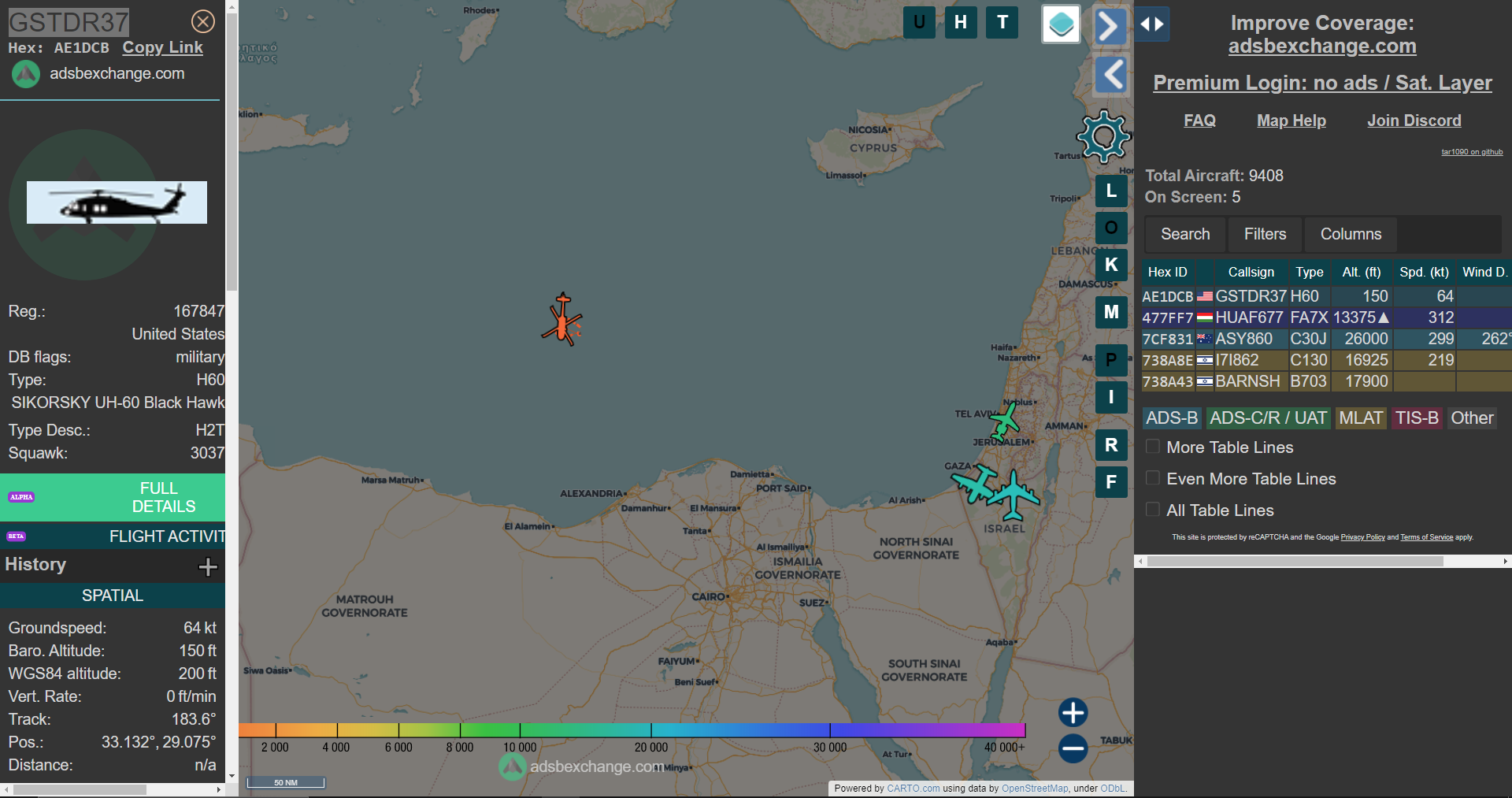This screenshot has width=1512, height=798.
Task: Open the adsbexchange.com coverage link
Action: click(x=1322, y=46)
